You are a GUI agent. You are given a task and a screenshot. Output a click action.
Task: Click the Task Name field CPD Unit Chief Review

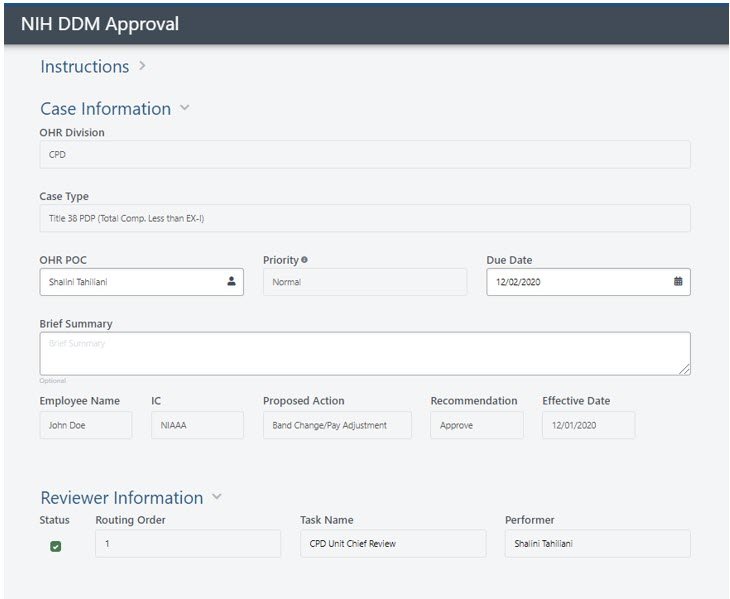point(393,544)
